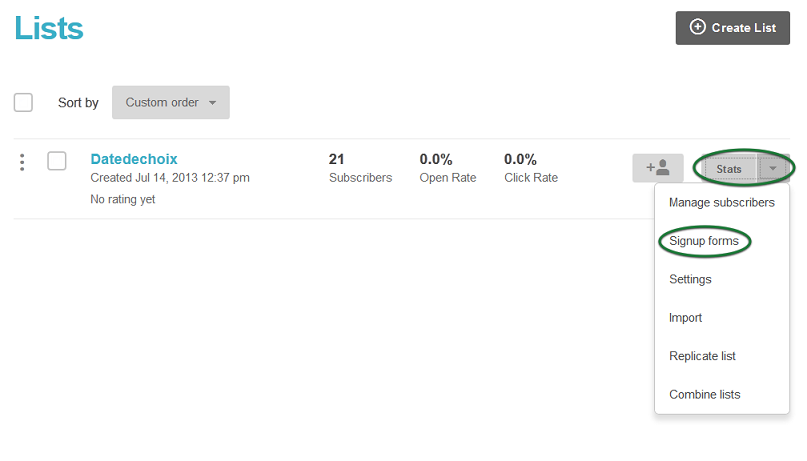
Task: Select Manage subscribers from the menu
Action: 722,203
